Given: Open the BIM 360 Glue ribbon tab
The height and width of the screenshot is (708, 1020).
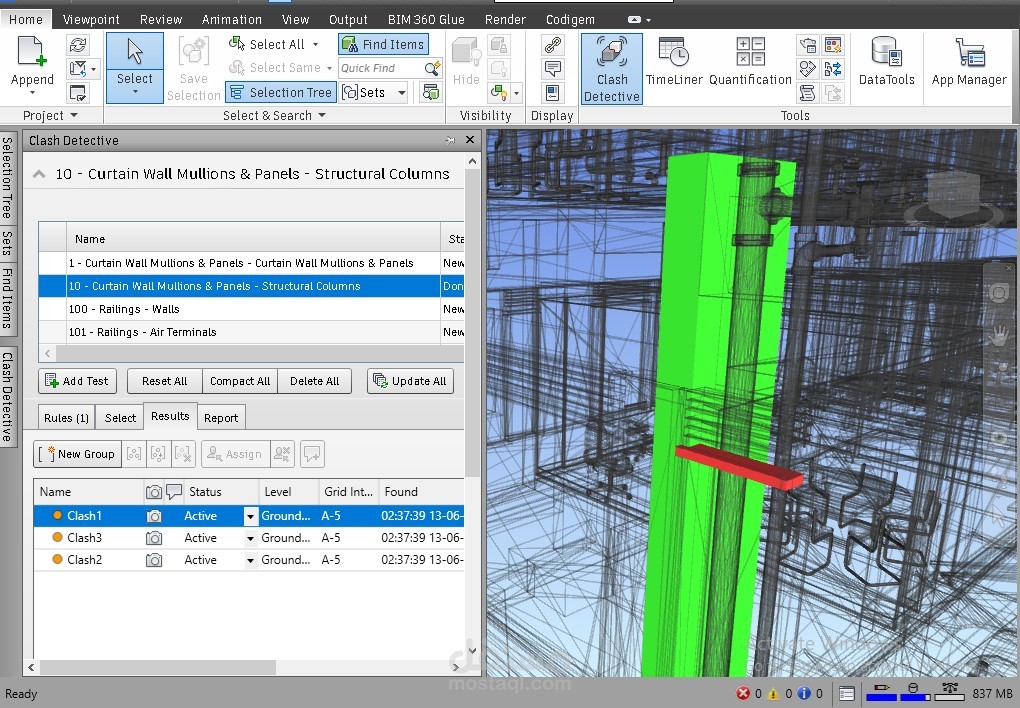Looking at the screenshot, I should [x=426, y=20].
